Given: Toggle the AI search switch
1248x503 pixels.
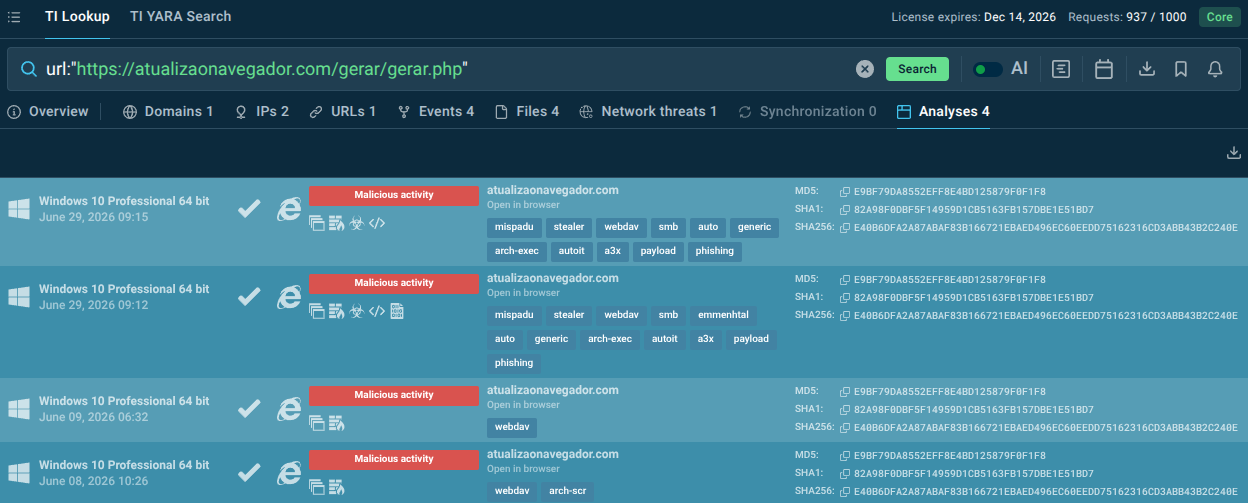Looking at the screenshot, I should pyautogui.click(x=988, y=69).
